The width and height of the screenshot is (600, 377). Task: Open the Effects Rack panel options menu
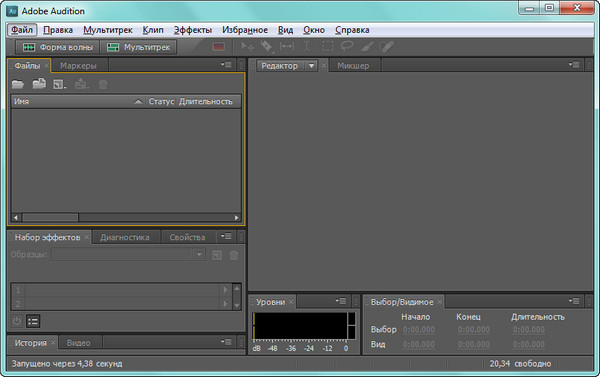[226, 236]
